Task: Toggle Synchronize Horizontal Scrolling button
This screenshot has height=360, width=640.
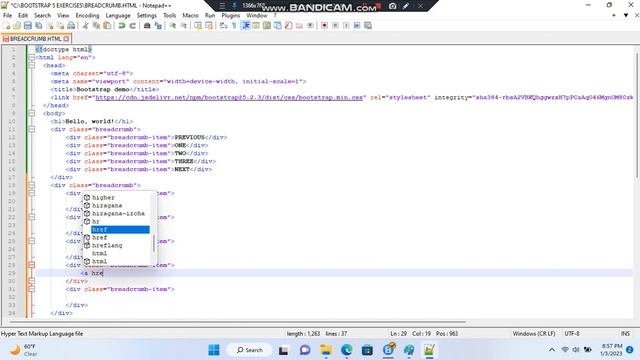Action: (x=209, y=25)
